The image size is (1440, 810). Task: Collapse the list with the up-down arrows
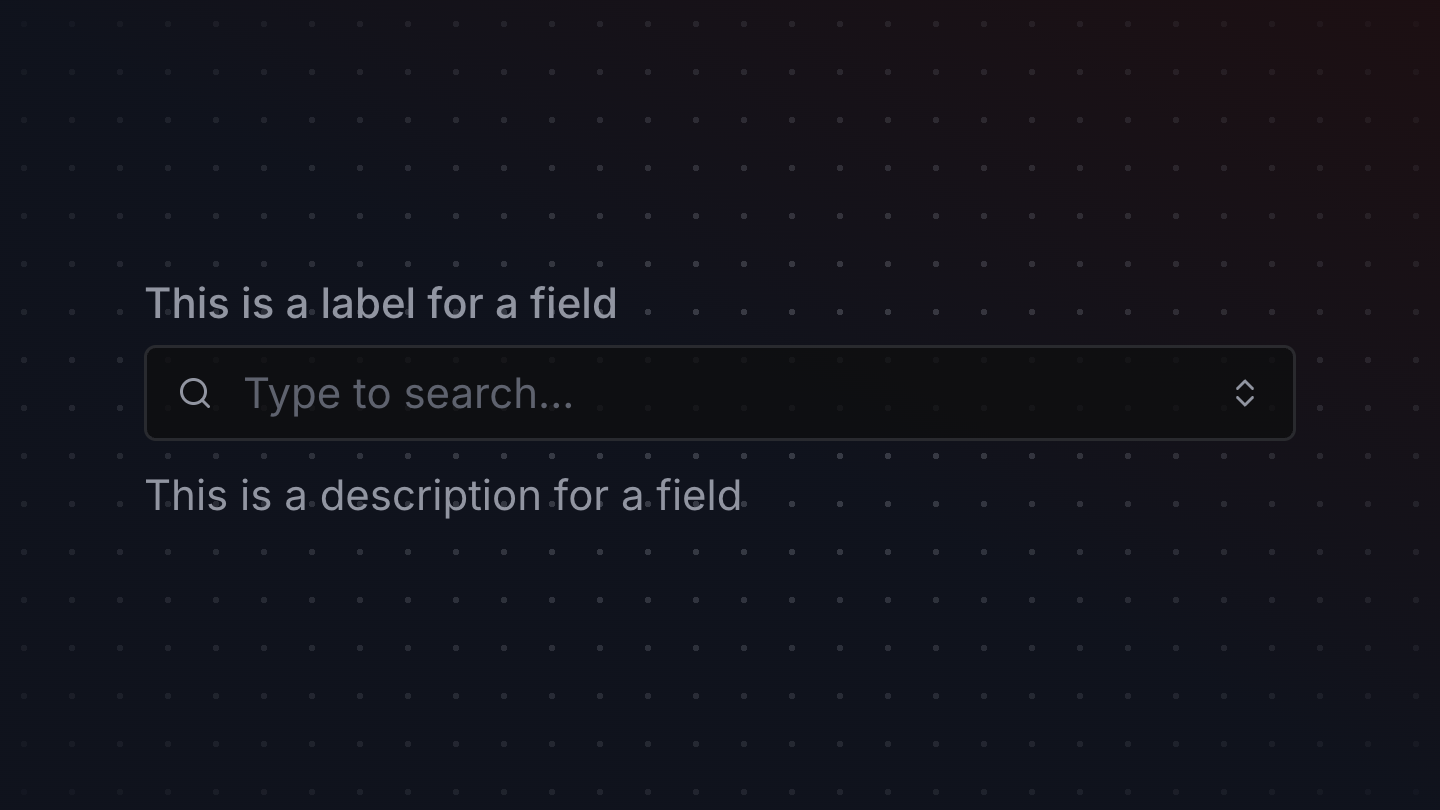1244,393
